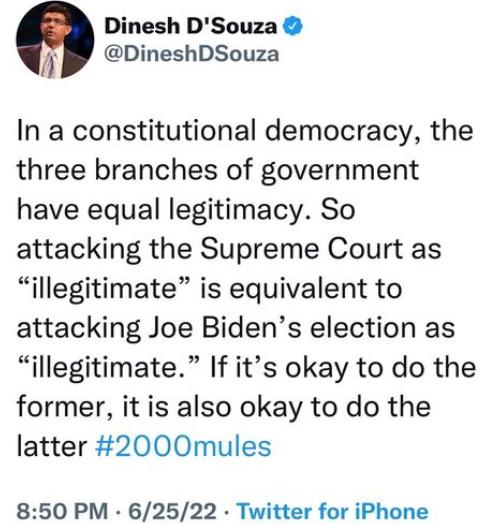Image resolution: width=499 pixels, height=524 pixels.
Task: Open the Dinesh D'Souza display name
Action: [191, 26]
